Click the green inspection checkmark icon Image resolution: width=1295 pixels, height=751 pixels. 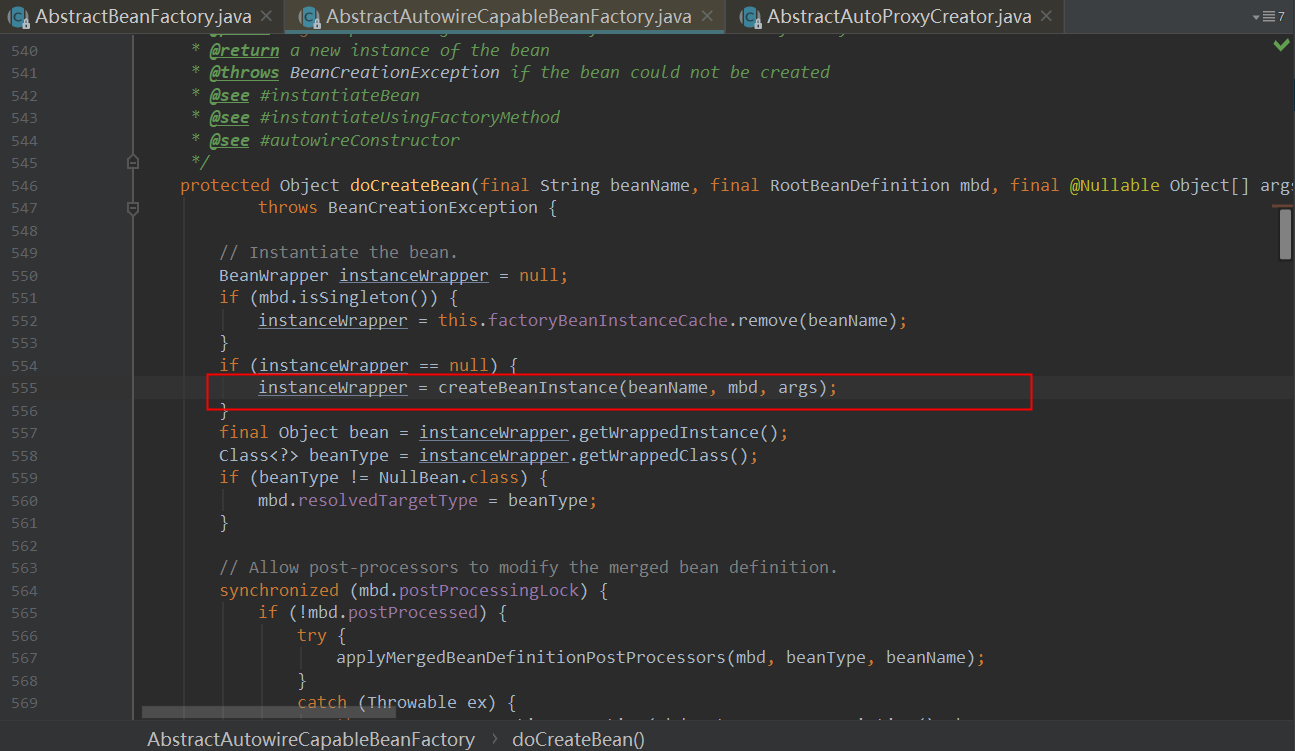(x=1281, y=46)
